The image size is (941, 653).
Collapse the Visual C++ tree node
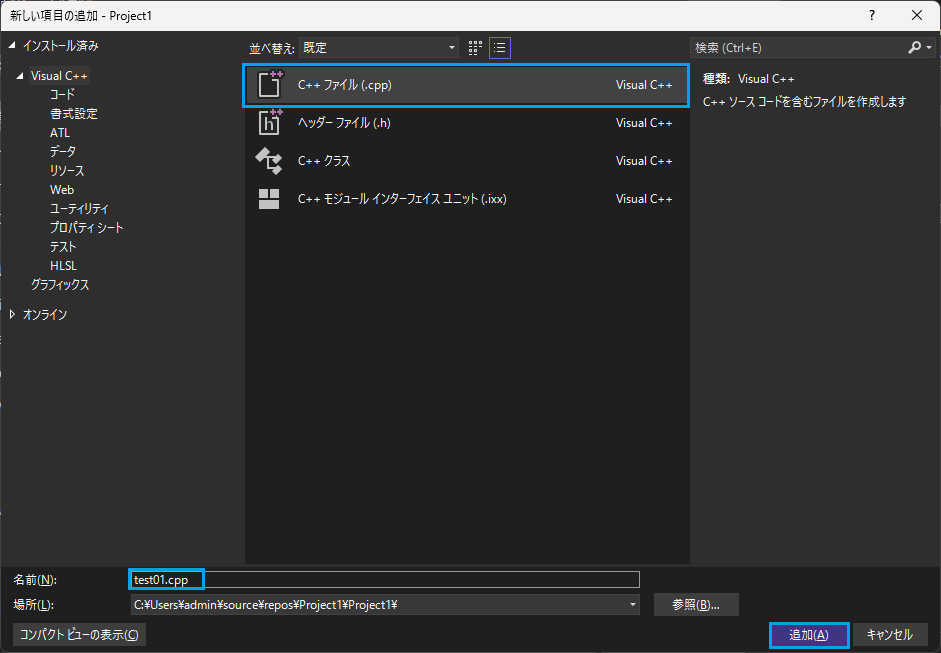pos(20,76)
